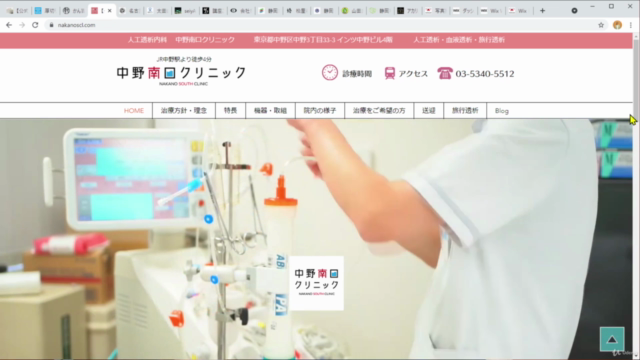Click the scroll-to-top arrow button
Screen dimensions: 640x360
(612, 339)
